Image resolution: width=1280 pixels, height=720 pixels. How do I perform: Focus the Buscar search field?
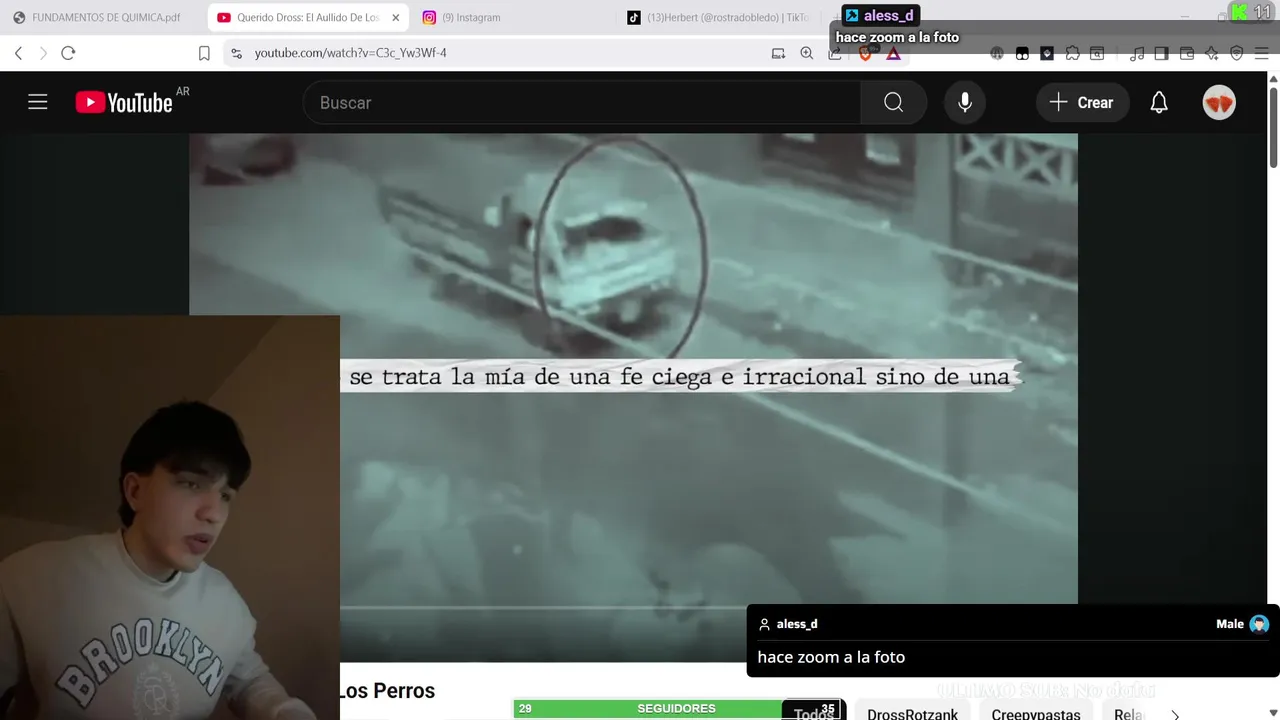[582, 102]
